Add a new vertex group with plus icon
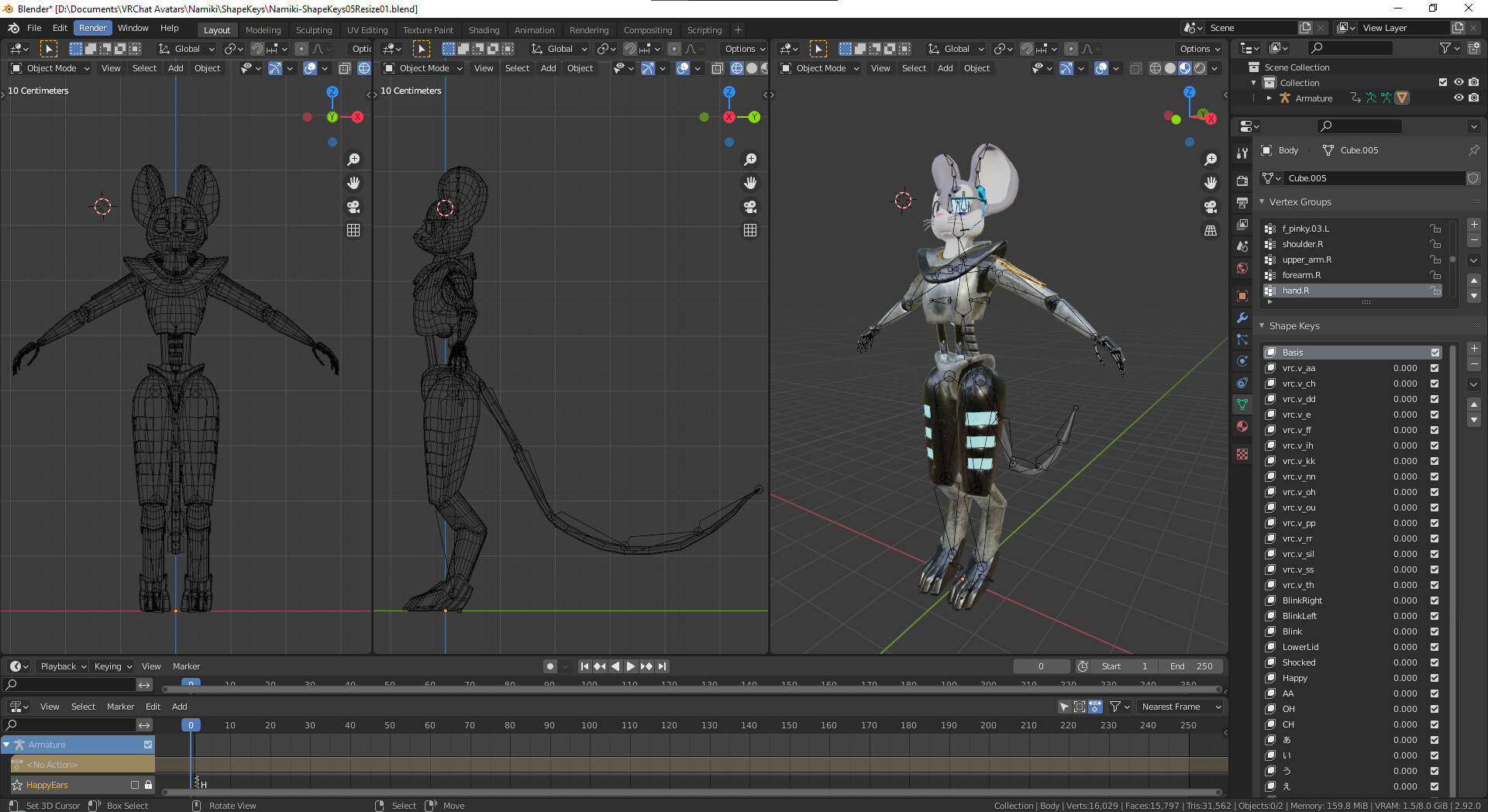This screenshot has height=812, width=1488. 1473,225
